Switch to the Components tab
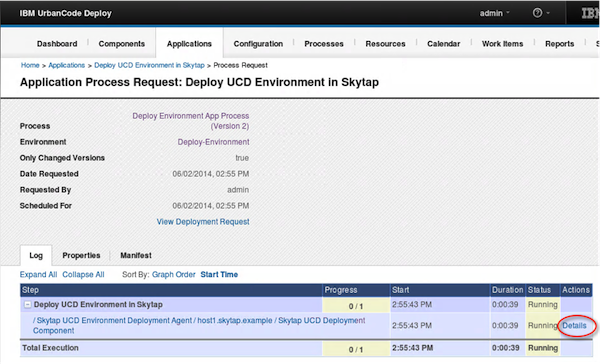This screenshot has width=600, height=364. tap(122, 44)
